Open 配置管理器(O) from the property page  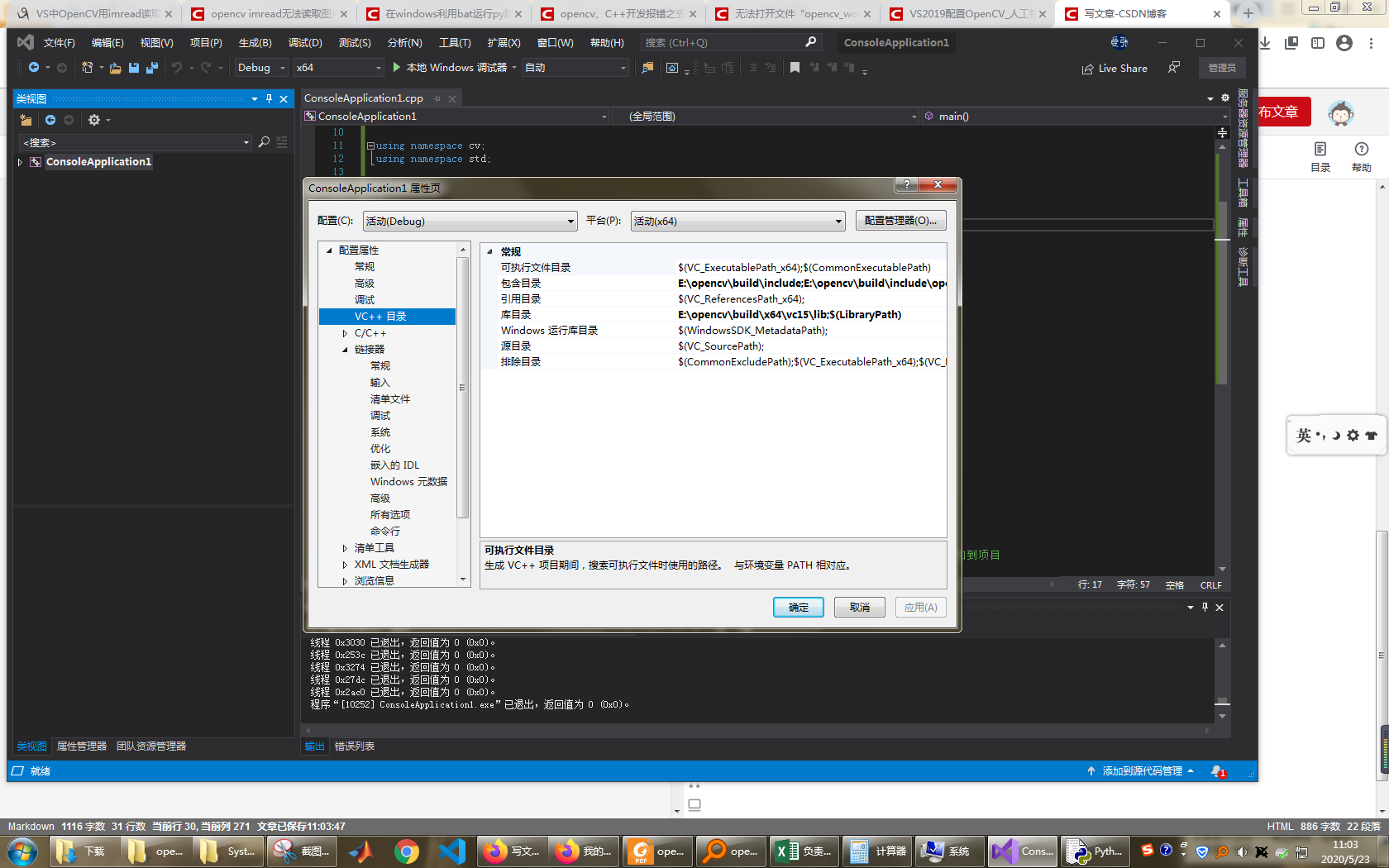click(x=900, y=220)
